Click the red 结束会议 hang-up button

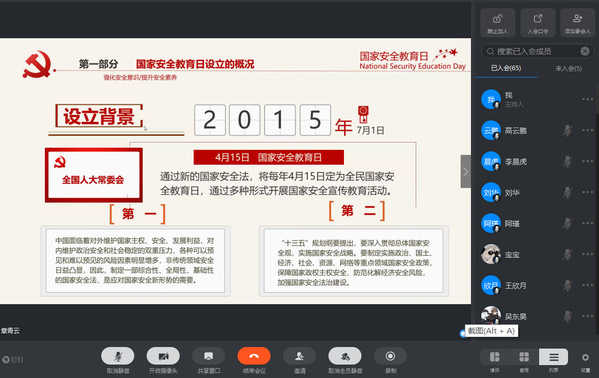point(254,356)
